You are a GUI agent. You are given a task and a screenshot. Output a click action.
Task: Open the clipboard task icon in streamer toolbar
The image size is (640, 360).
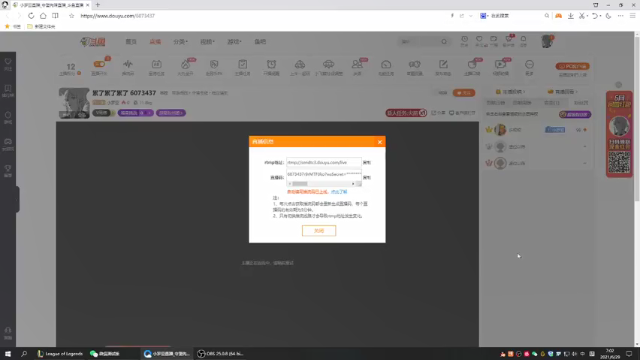click(x=242, y=64)
